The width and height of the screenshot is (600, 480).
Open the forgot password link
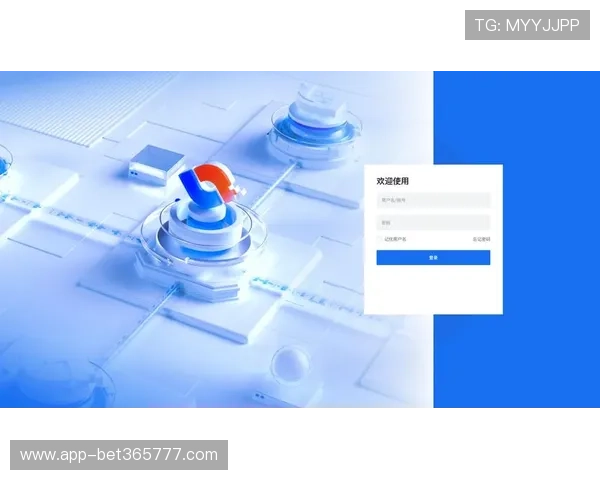[481, 239]
